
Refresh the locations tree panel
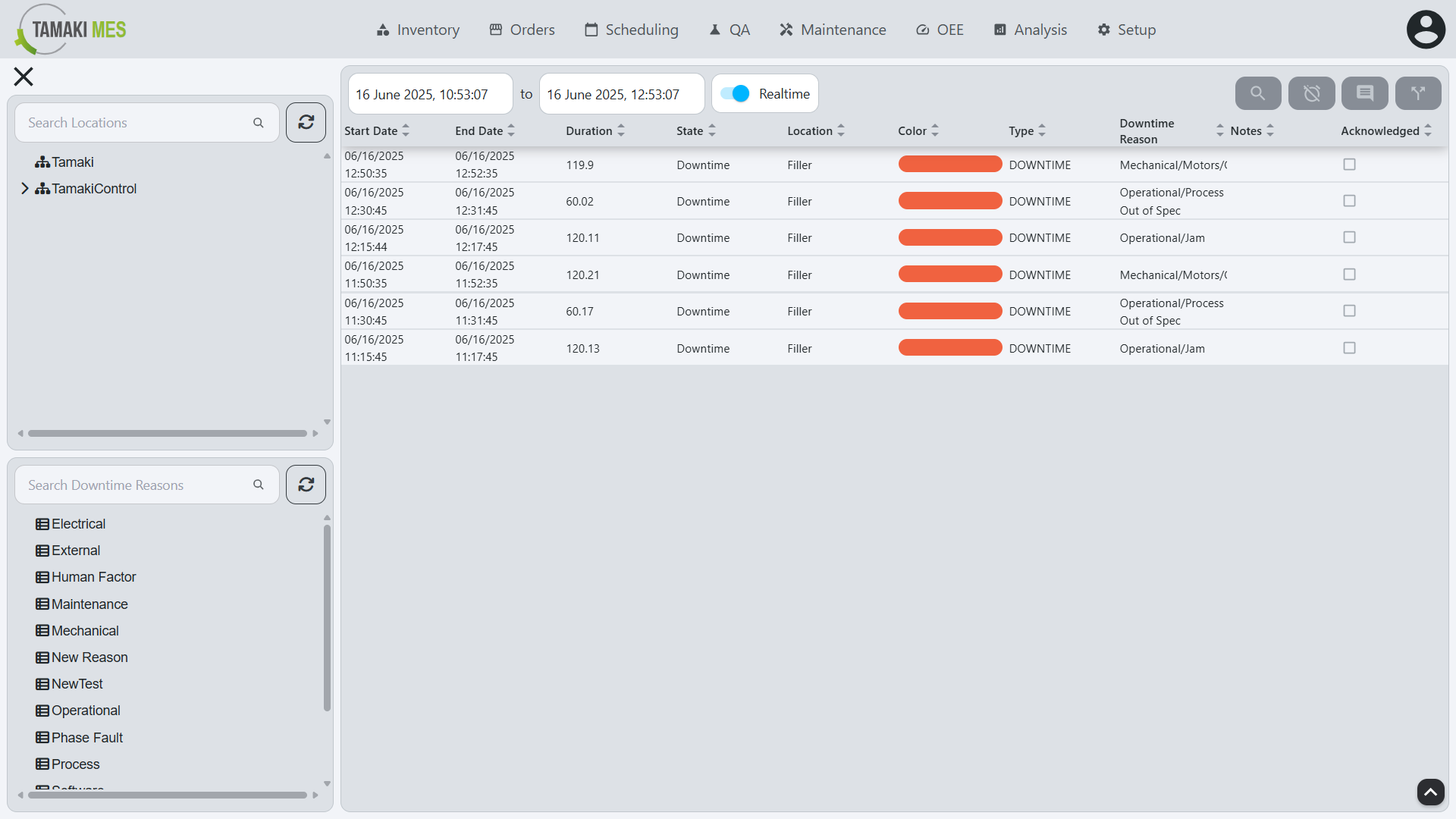(306, 122)
